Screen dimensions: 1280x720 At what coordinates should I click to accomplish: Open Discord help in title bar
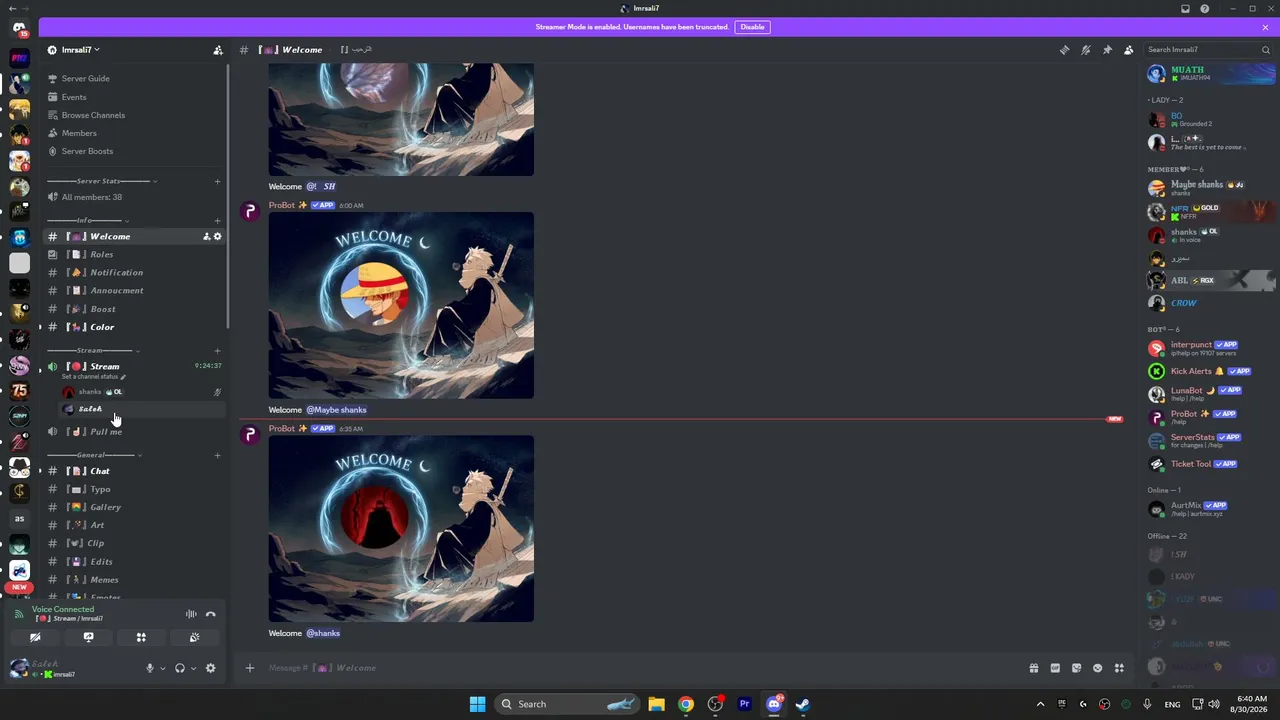click(1205, 9)
